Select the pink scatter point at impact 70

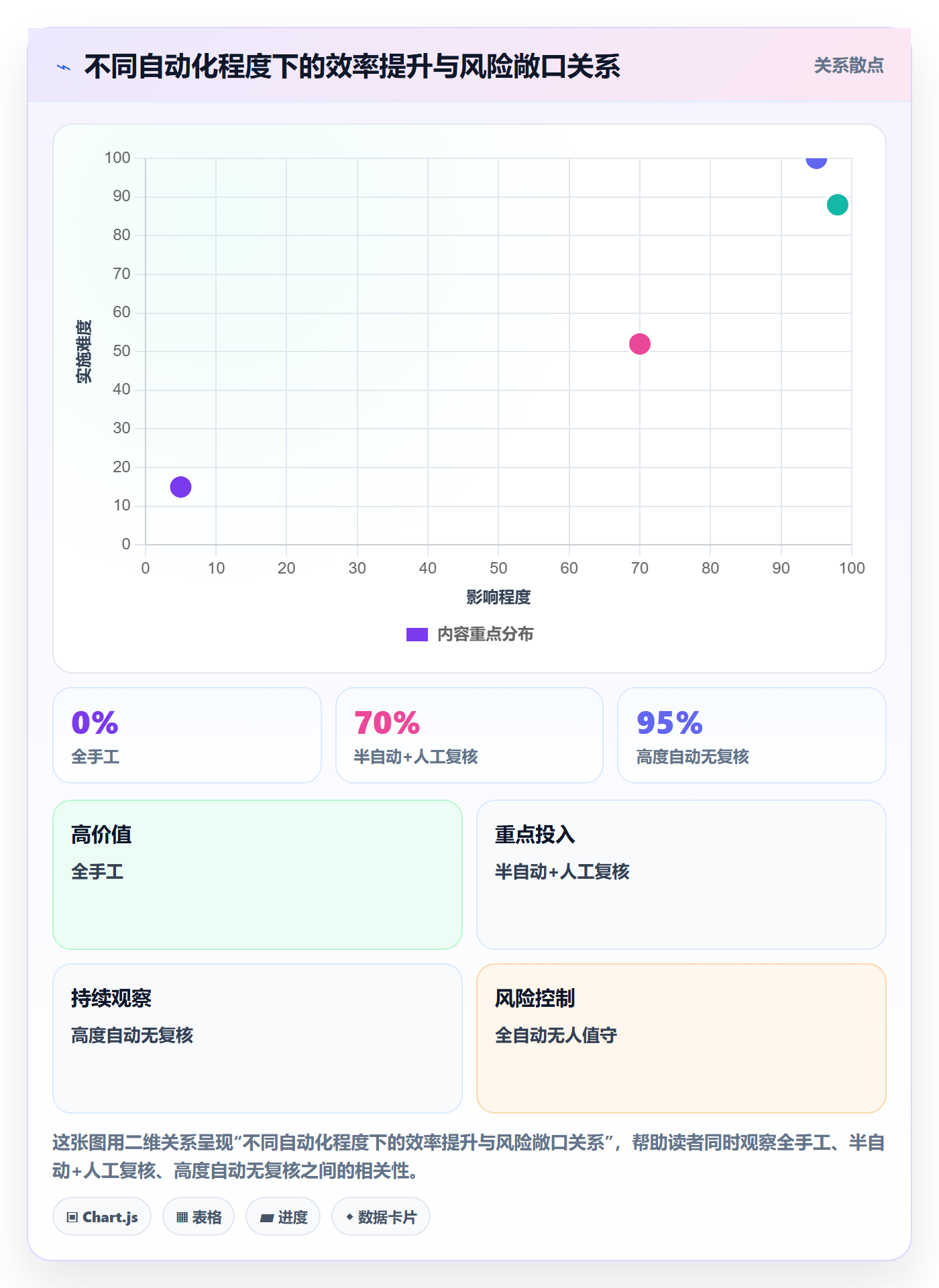640,343
